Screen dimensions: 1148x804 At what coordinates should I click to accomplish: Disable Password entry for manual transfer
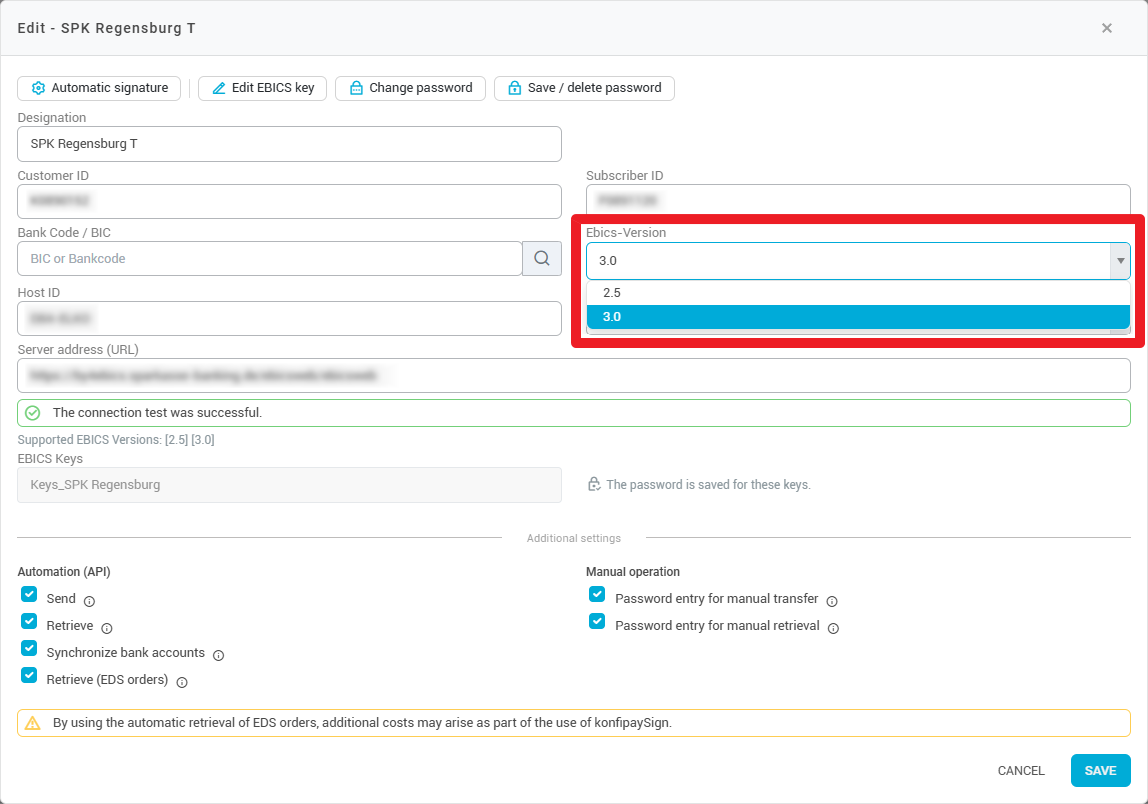(597, 594)
